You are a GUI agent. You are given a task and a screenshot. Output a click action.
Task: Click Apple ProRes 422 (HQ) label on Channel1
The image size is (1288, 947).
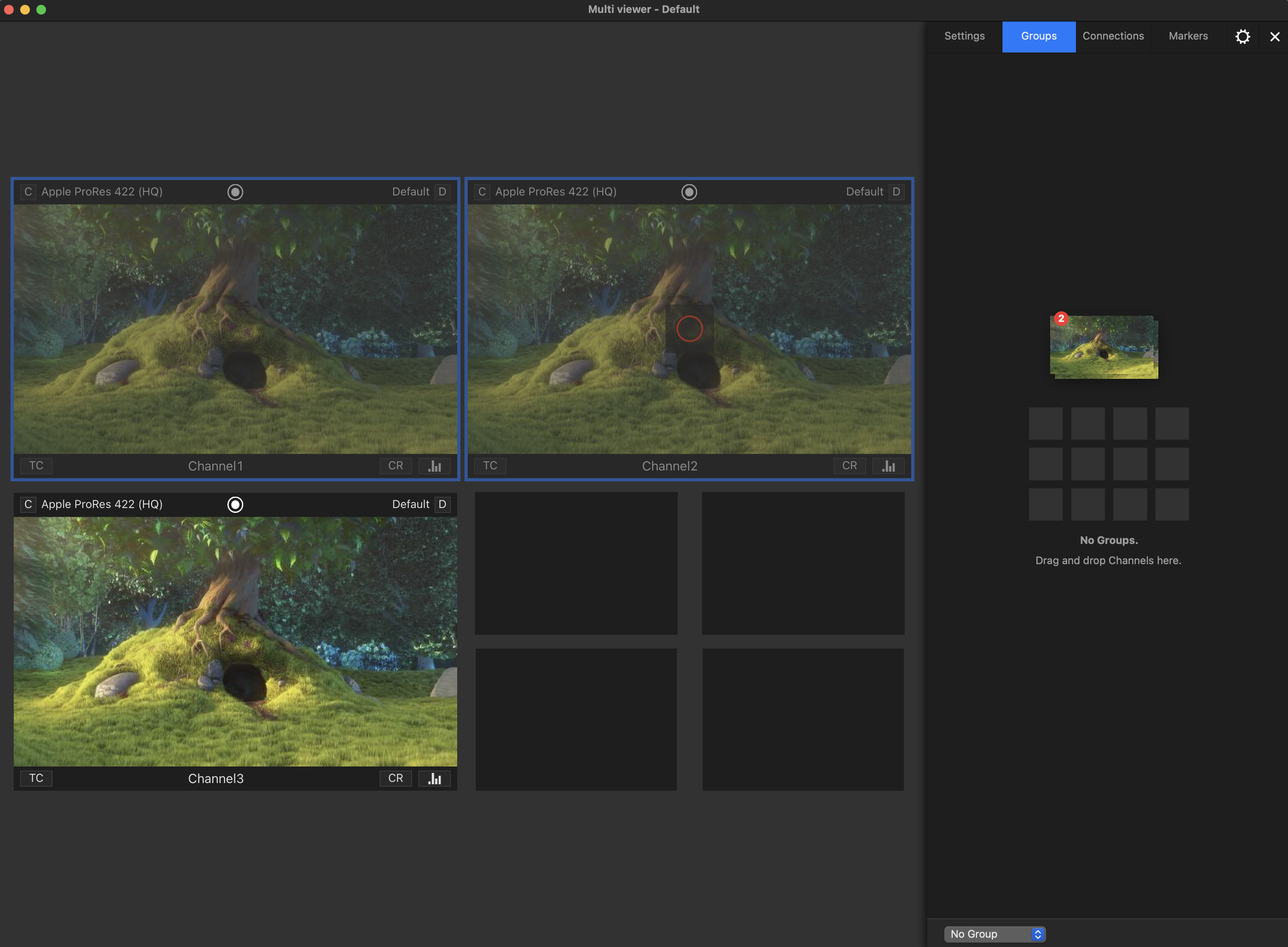point(102,191)
